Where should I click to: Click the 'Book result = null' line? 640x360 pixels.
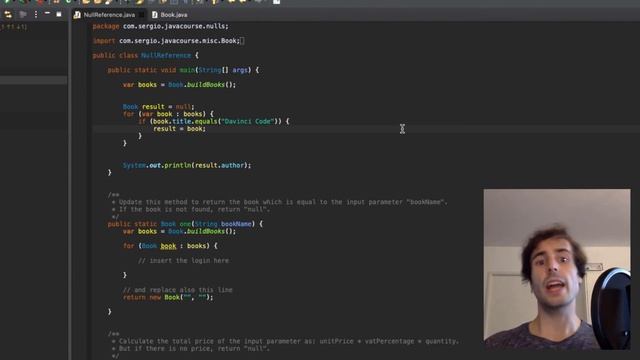(x=159, y=107)
